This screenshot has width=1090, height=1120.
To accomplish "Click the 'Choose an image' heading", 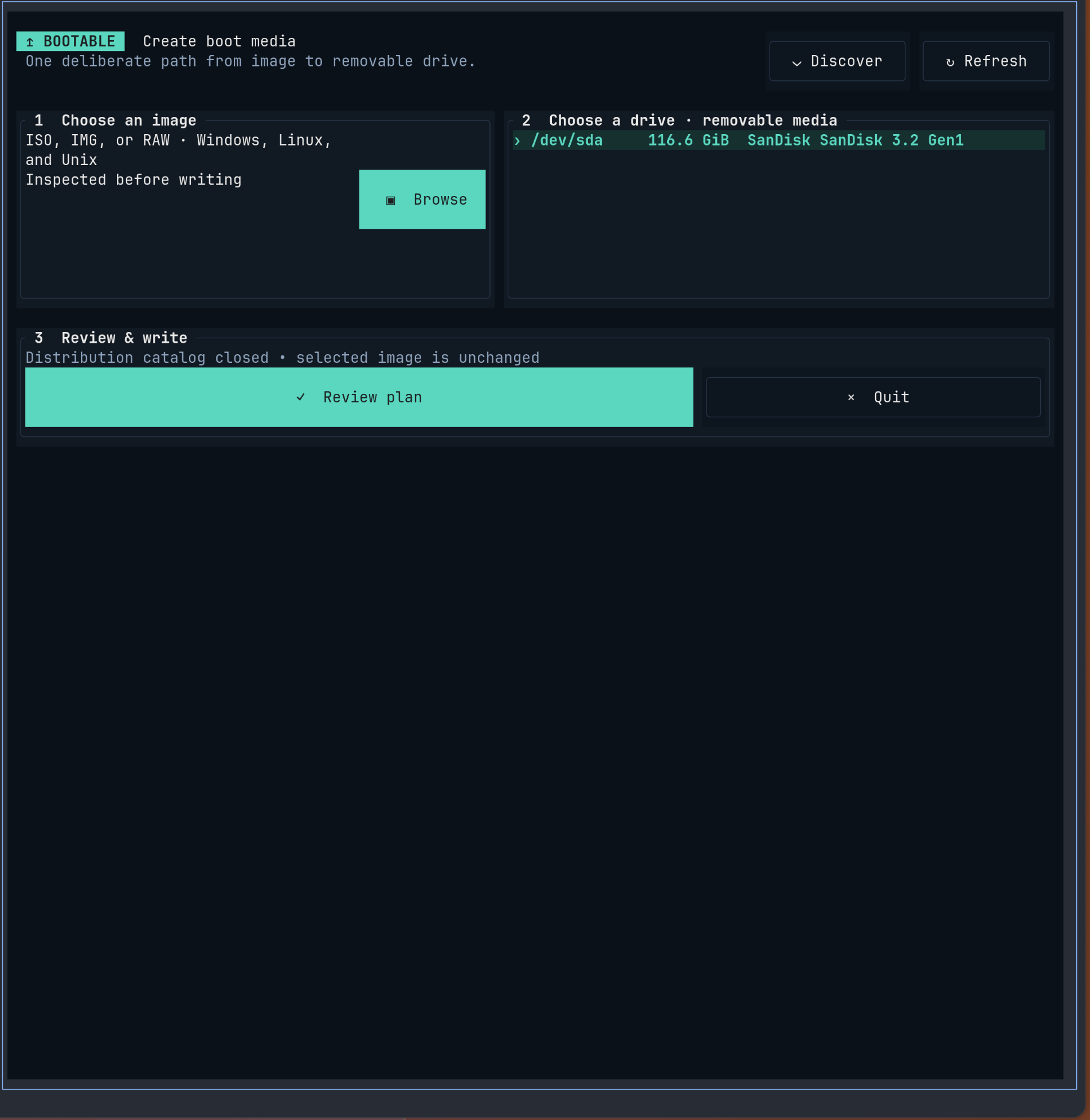I will pyautogui.click(x=128, y=120).
